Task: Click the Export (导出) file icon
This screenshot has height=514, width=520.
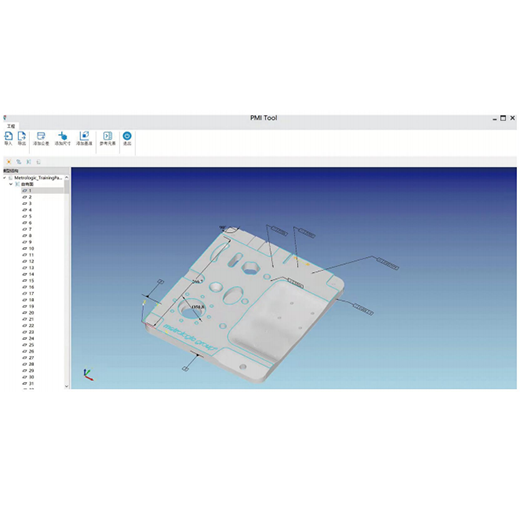Action: (22, 136)
